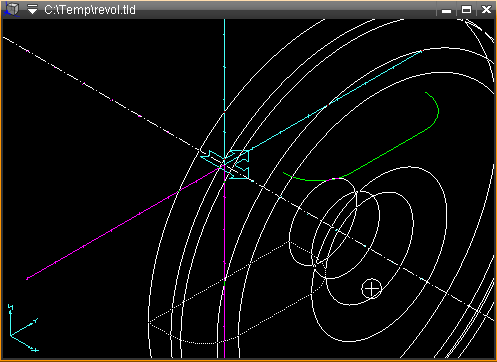Click the cyan coordinate triad origin
This screenshot has height=362, width=497.
click(11, 335)
